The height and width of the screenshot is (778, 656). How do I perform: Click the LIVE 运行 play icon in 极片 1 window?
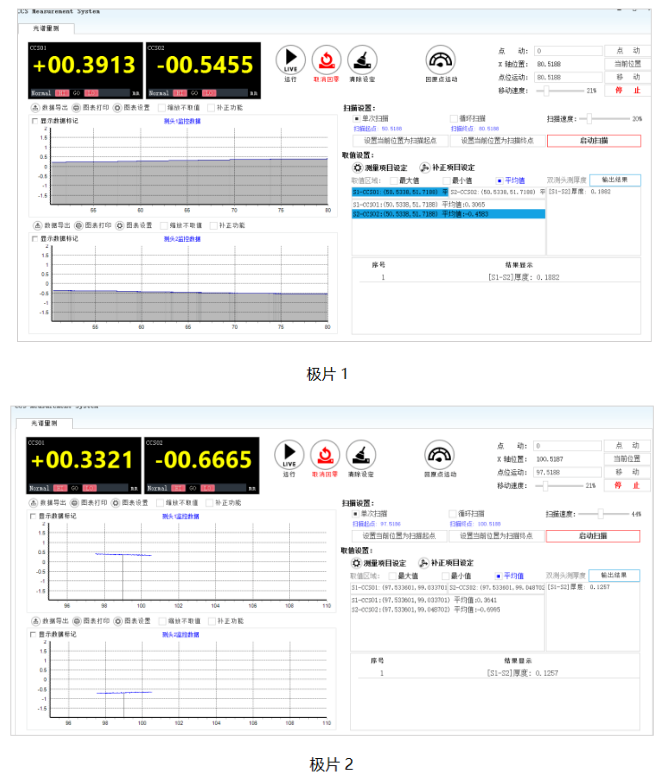(290, 60)
